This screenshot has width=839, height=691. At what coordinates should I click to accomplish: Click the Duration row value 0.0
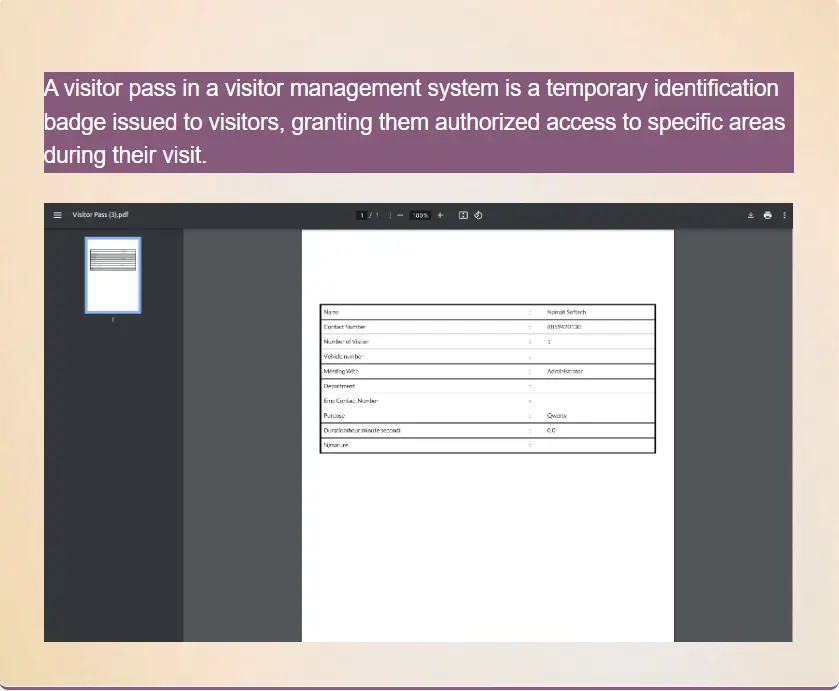click(x=551, y=430)
